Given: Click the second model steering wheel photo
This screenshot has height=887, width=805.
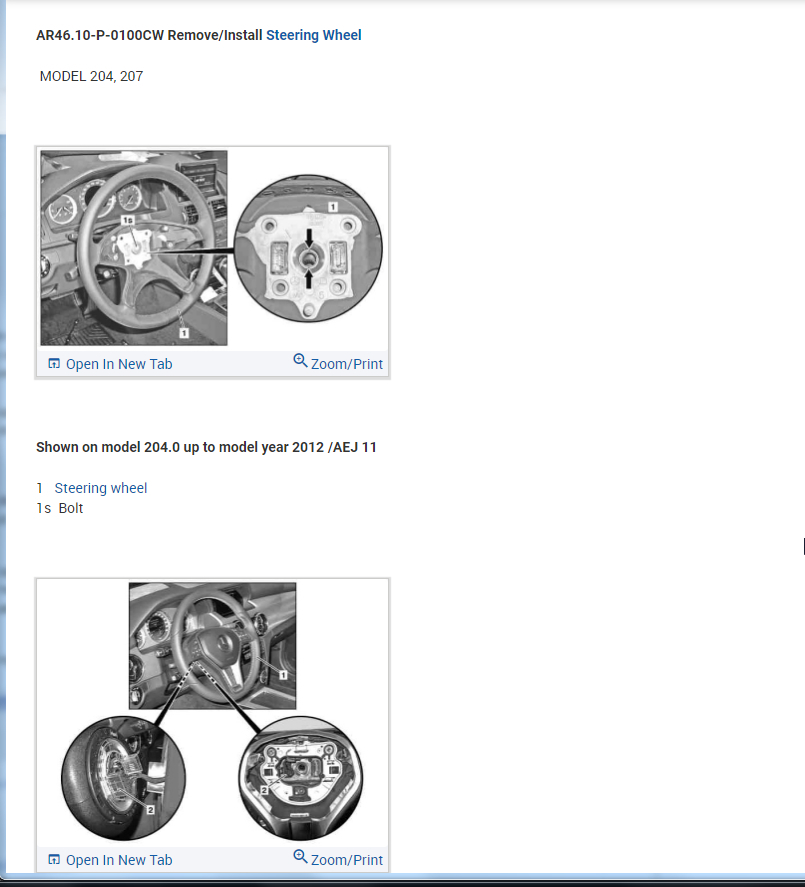Looking at the screenshot, I should [x=213, y=646].
